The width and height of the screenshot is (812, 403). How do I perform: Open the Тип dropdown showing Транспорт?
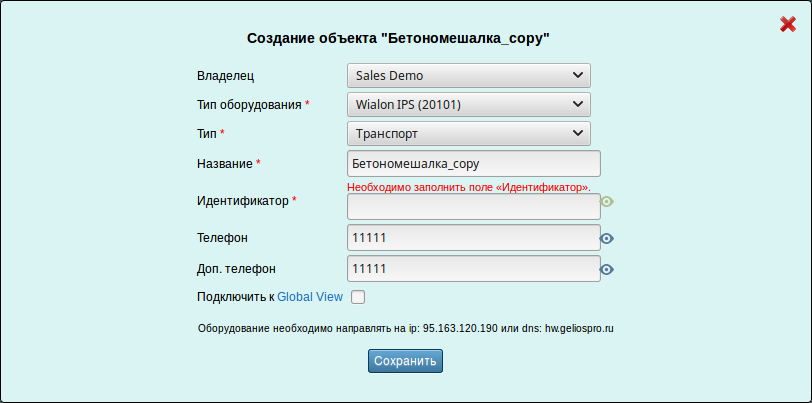click(x=468, y=133)
